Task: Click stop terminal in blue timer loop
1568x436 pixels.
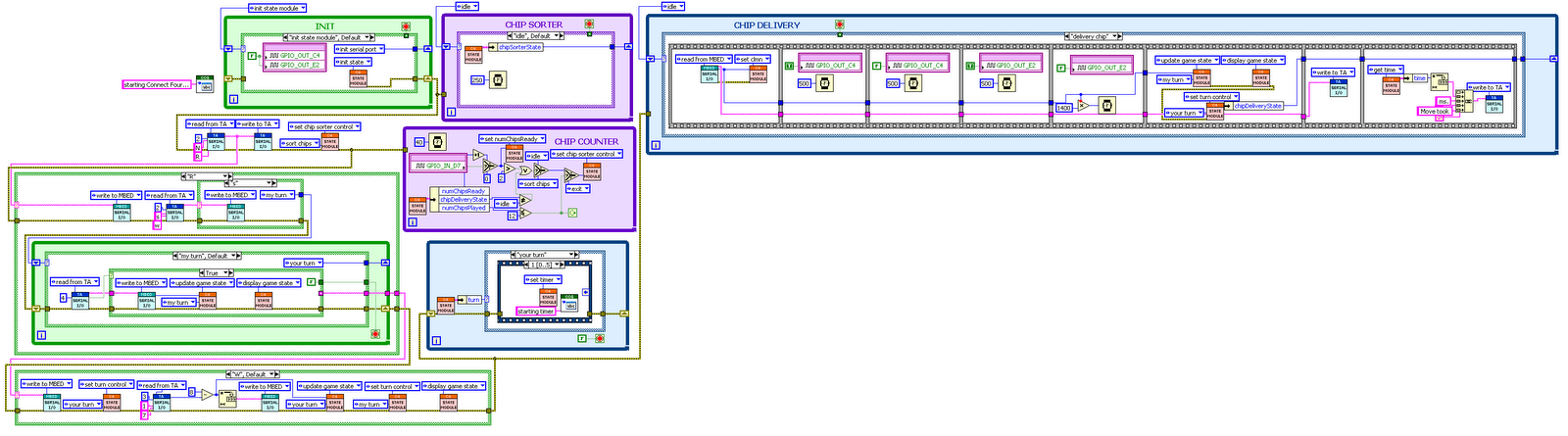Action: [599, 339]
